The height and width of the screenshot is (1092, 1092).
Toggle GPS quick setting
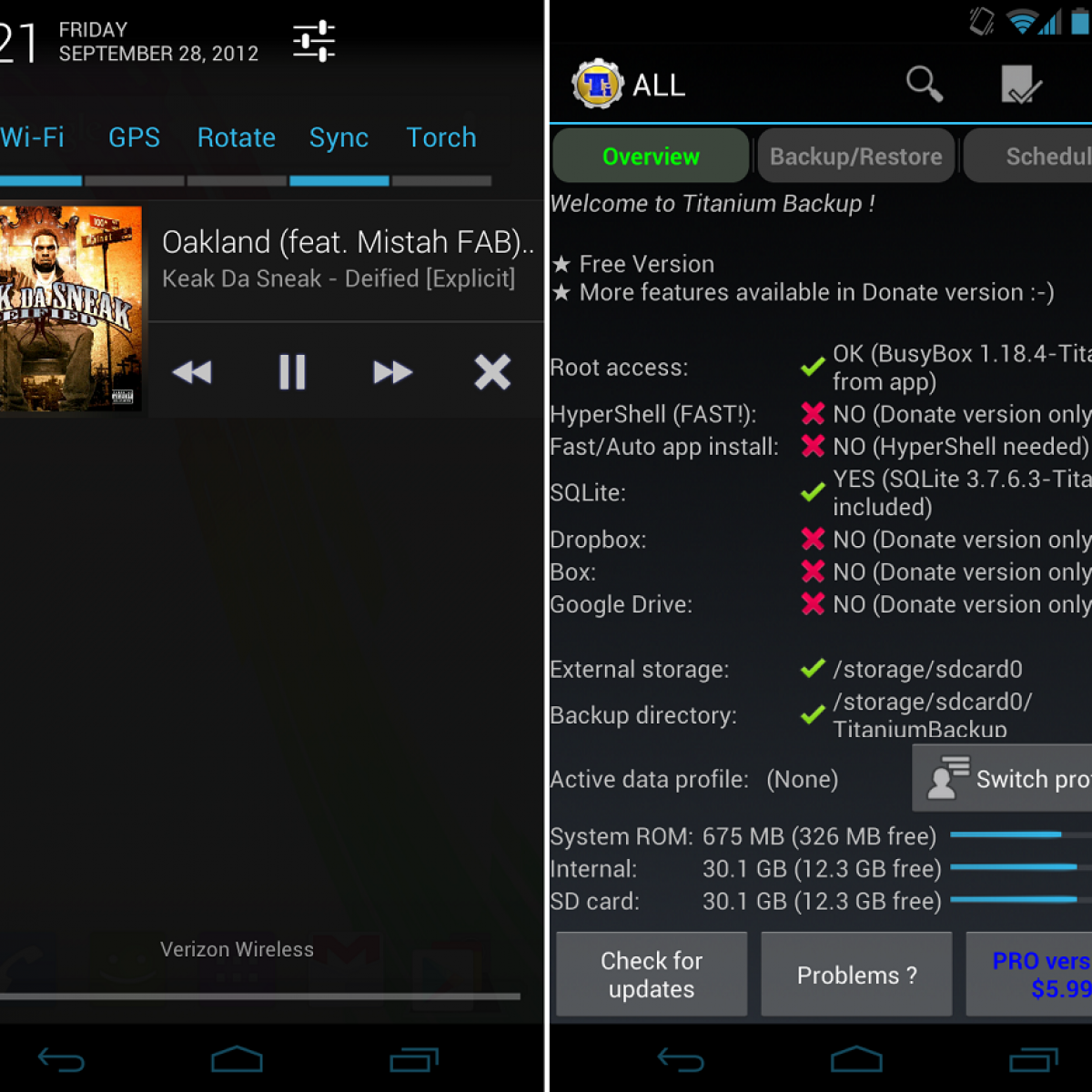pyautogui.click(x=134, y=138)
